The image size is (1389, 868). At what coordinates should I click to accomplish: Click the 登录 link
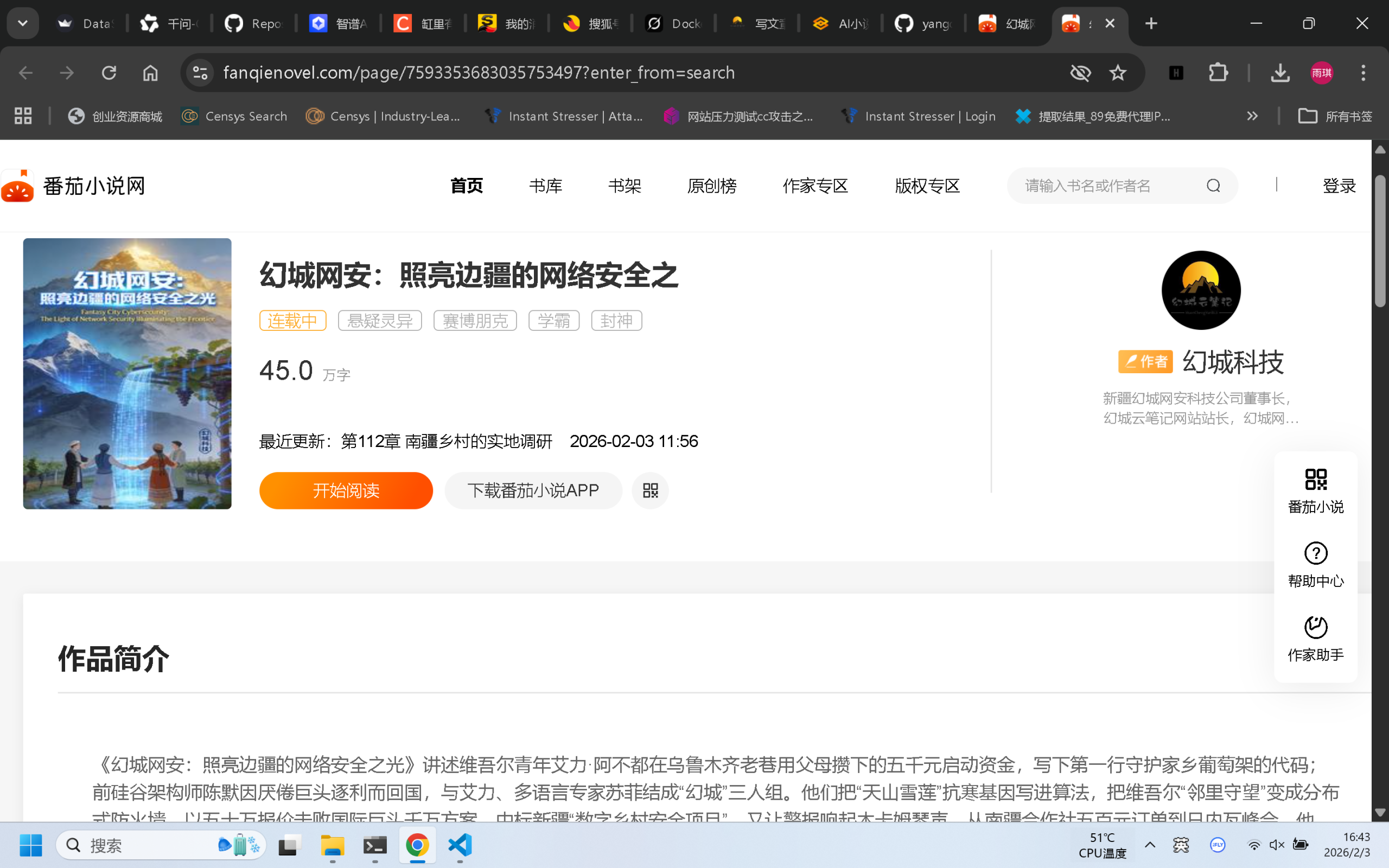pos(1339,186)
